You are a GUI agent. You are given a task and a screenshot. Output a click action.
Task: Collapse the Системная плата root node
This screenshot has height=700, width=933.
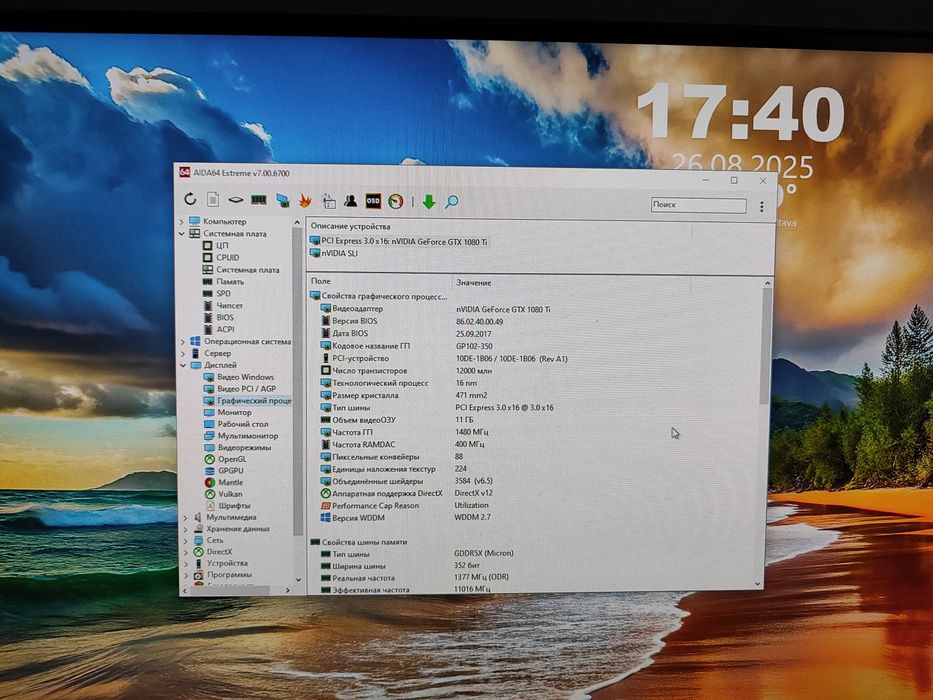pyautogui.click(x=181, y=234)
